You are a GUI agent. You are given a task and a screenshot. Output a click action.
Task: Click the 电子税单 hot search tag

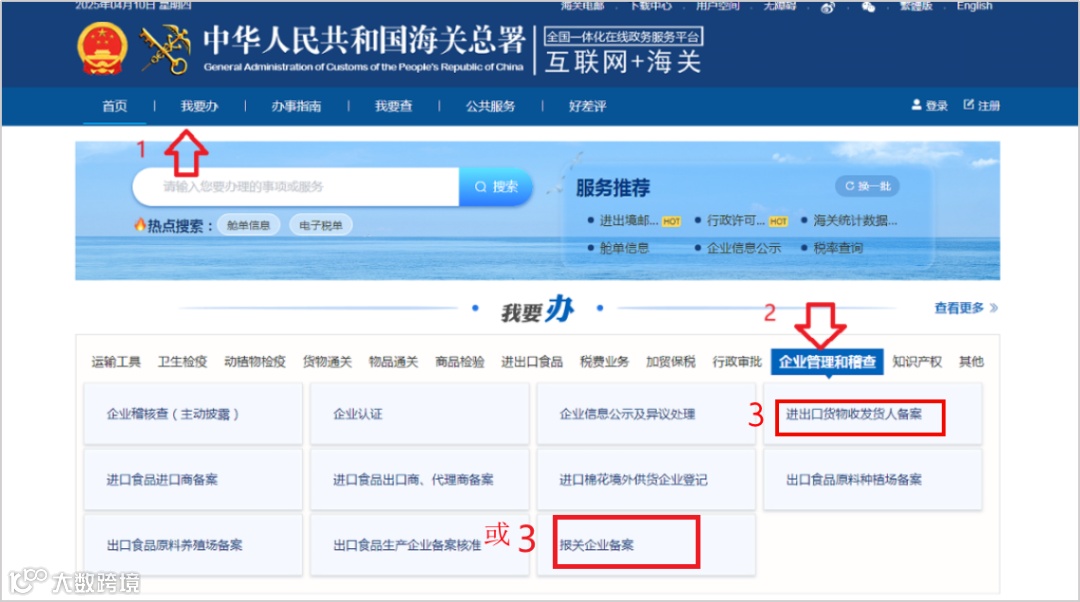[x=321, y=225]
